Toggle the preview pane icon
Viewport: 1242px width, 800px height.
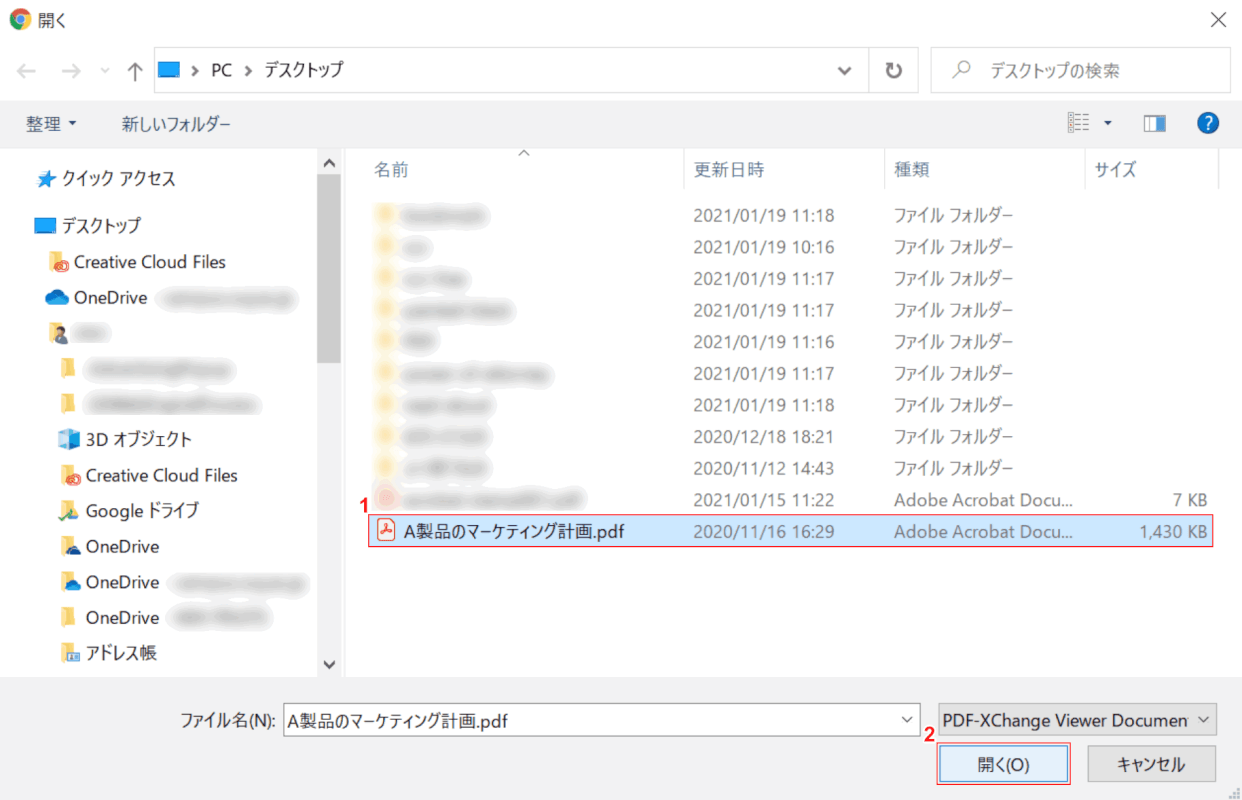coord(1155,123)
